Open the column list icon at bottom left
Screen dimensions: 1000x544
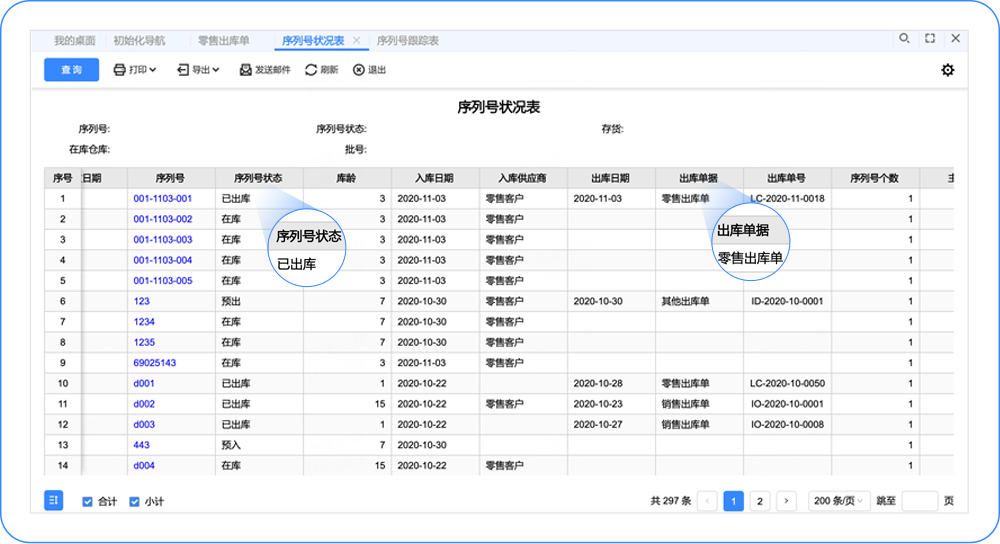click(54, 500)
